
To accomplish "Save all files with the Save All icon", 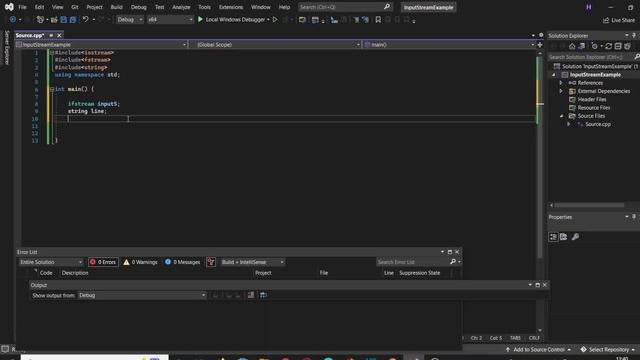I will tap(73, 19).
